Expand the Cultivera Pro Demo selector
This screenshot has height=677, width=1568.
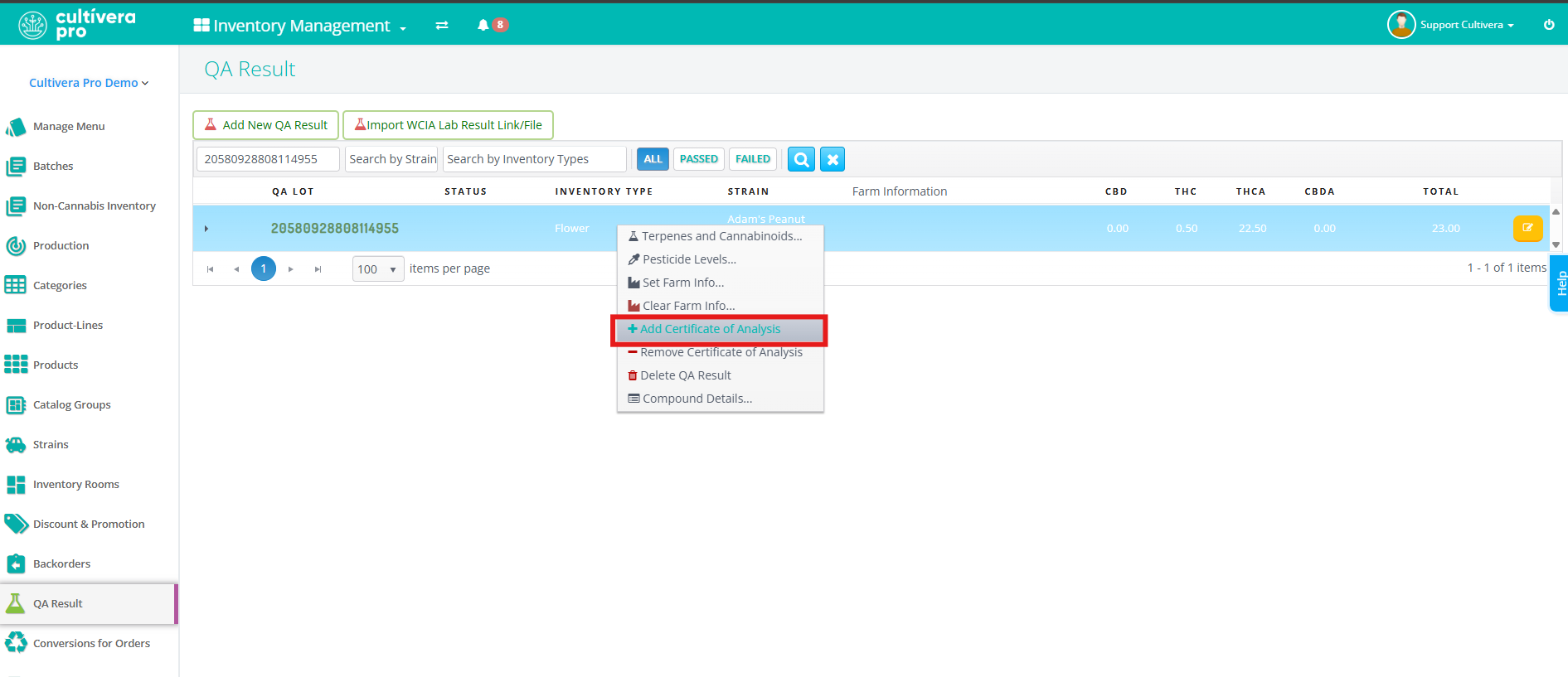tap(89, 83)
